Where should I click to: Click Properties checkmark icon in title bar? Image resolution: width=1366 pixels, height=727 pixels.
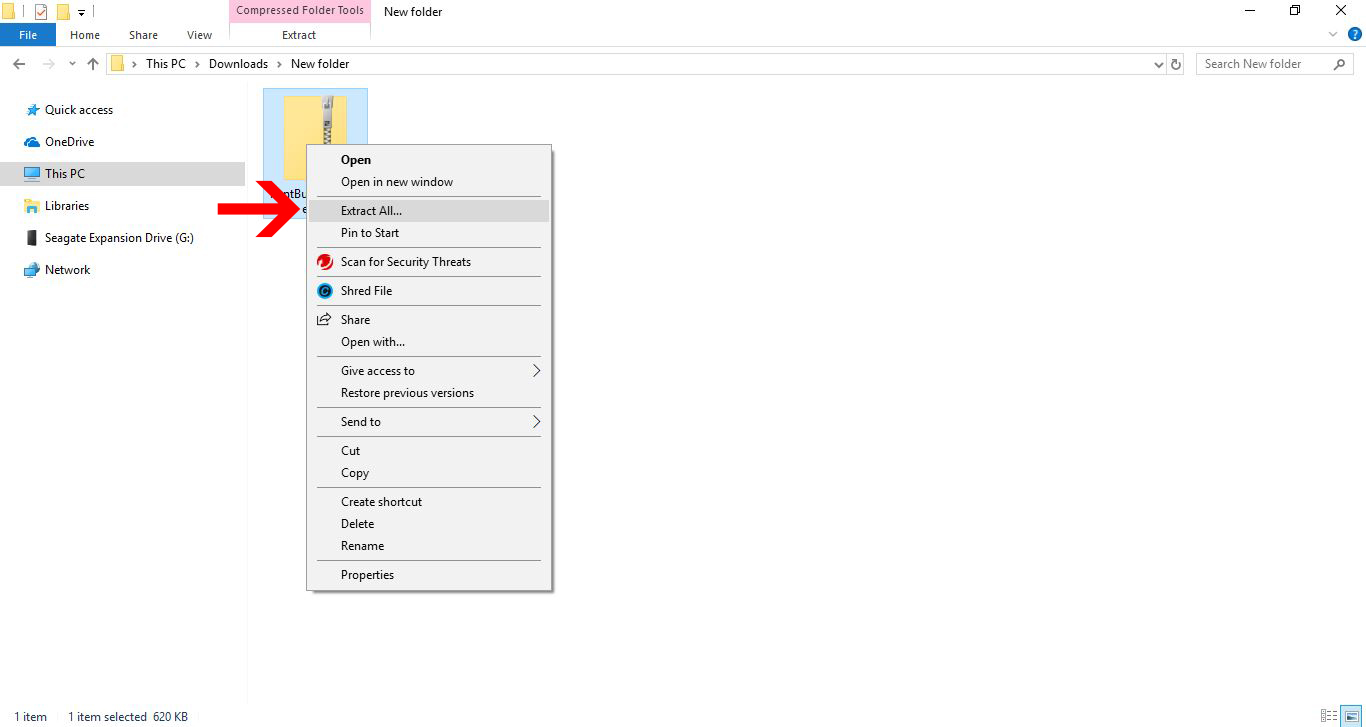pos(40,12)
